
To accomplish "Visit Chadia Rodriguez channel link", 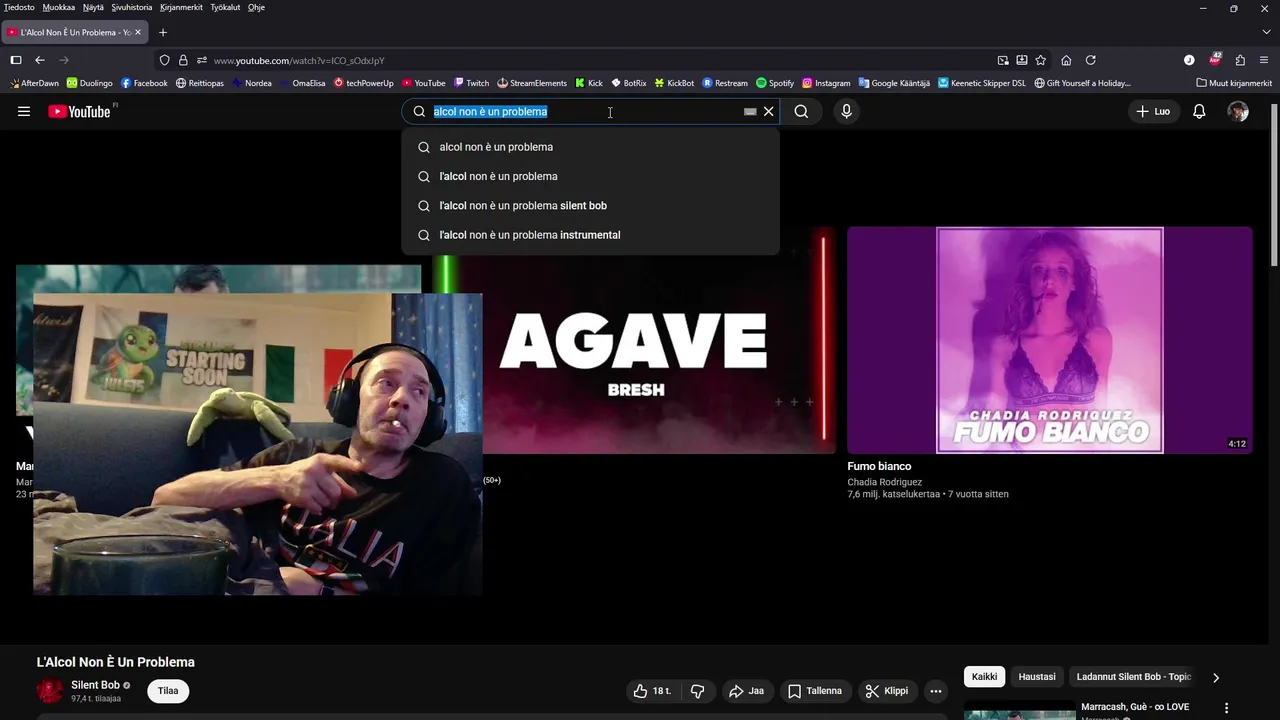I will pos(884,482).
